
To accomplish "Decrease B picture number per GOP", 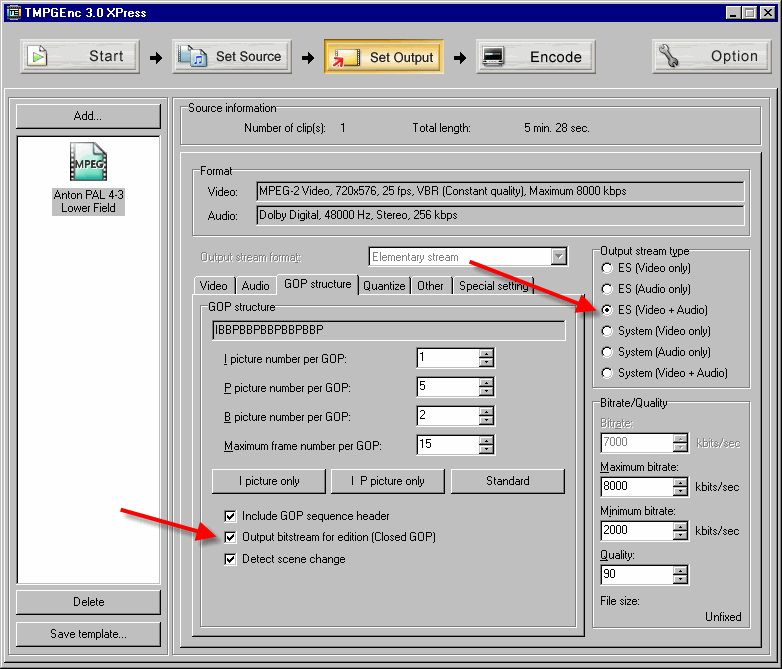I will 486,420.
